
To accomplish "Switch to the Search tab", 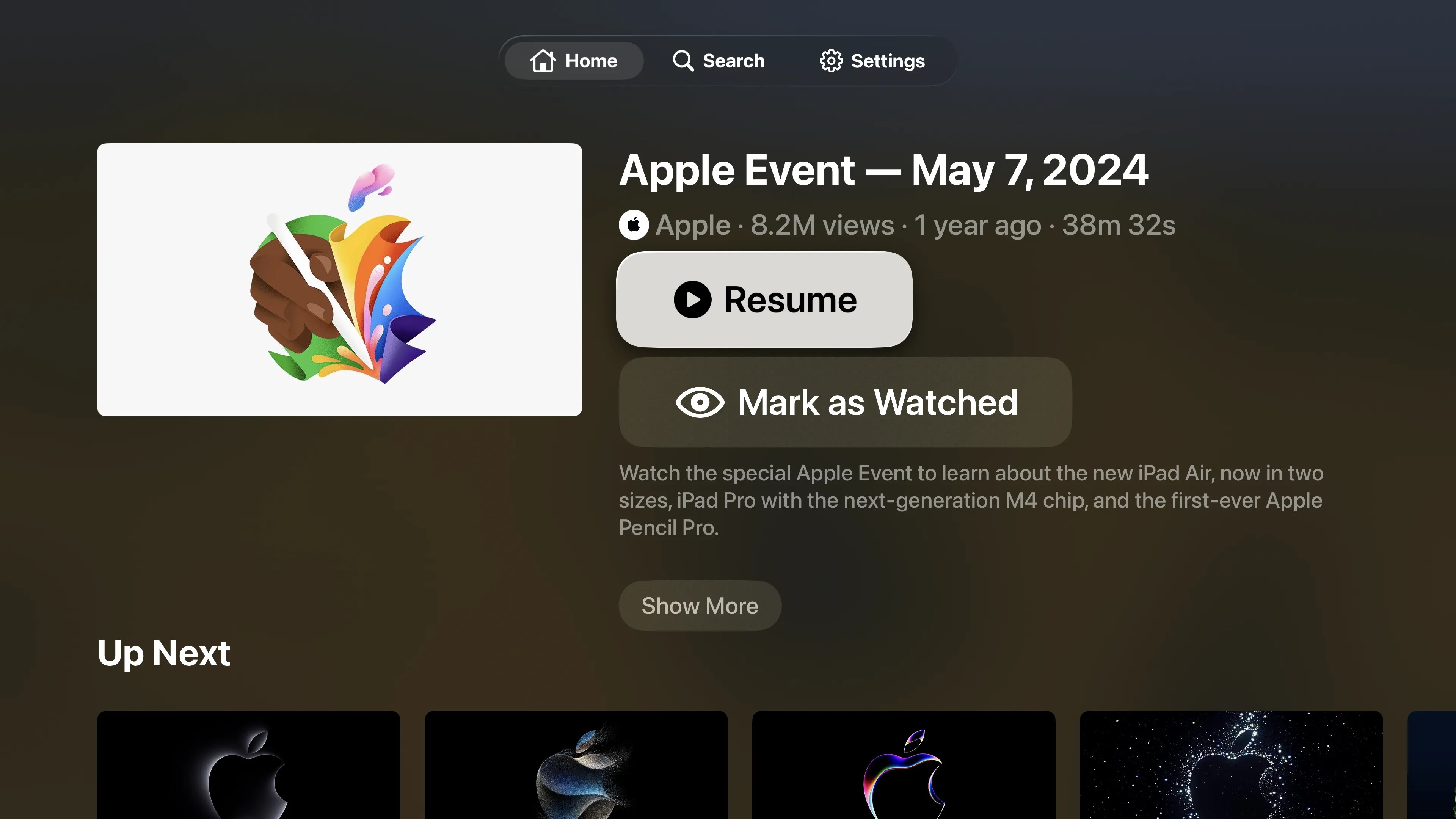I will point(719,61).
